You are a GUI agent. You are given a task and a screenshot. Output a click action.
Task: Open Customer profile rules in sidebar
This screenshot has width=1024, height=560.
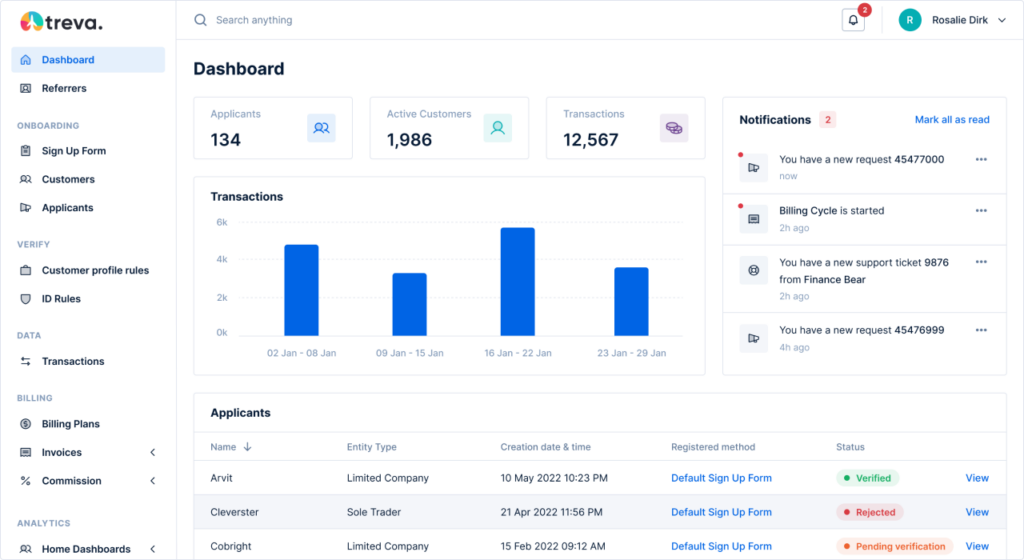(95, 271)
